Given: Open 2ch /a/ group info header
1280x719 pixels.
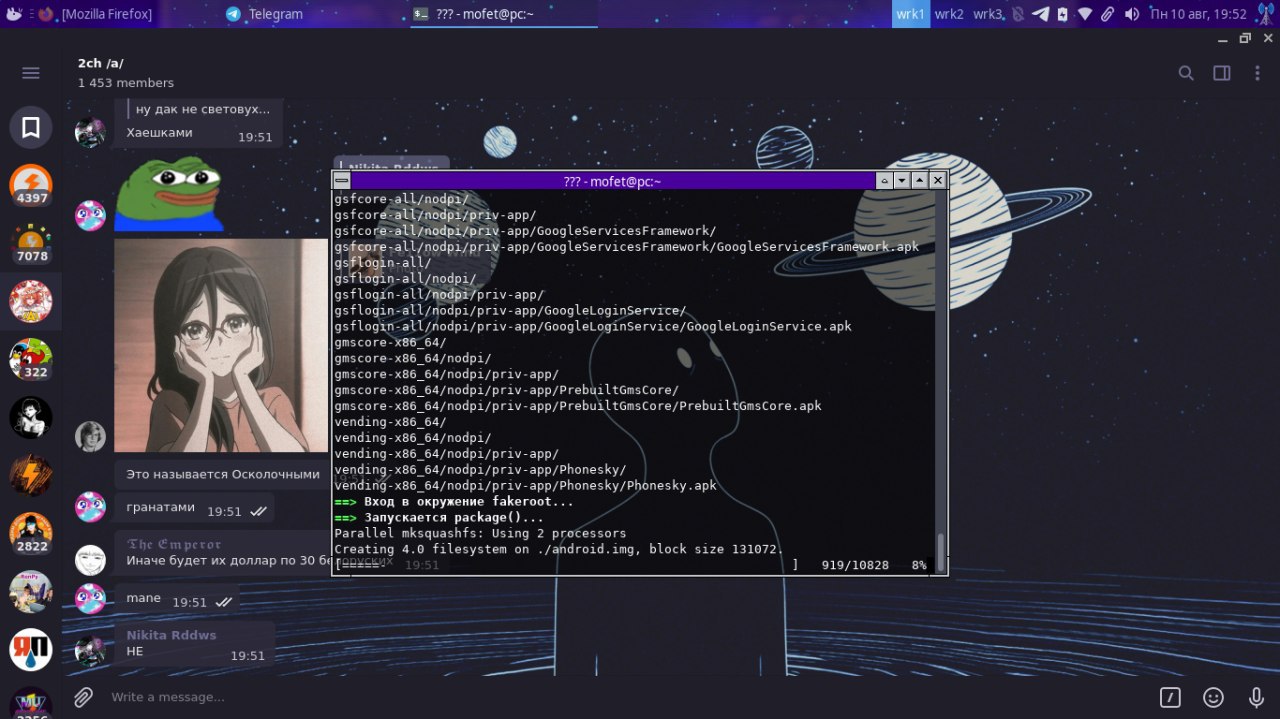Looking at the screenshot, I should [x=126, y=72].
